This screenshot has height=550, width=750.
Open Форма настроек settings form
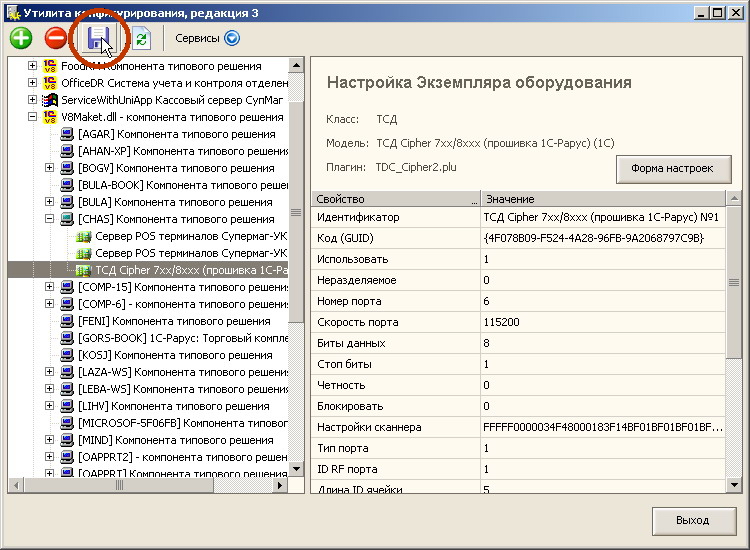(x=672, y=168)
